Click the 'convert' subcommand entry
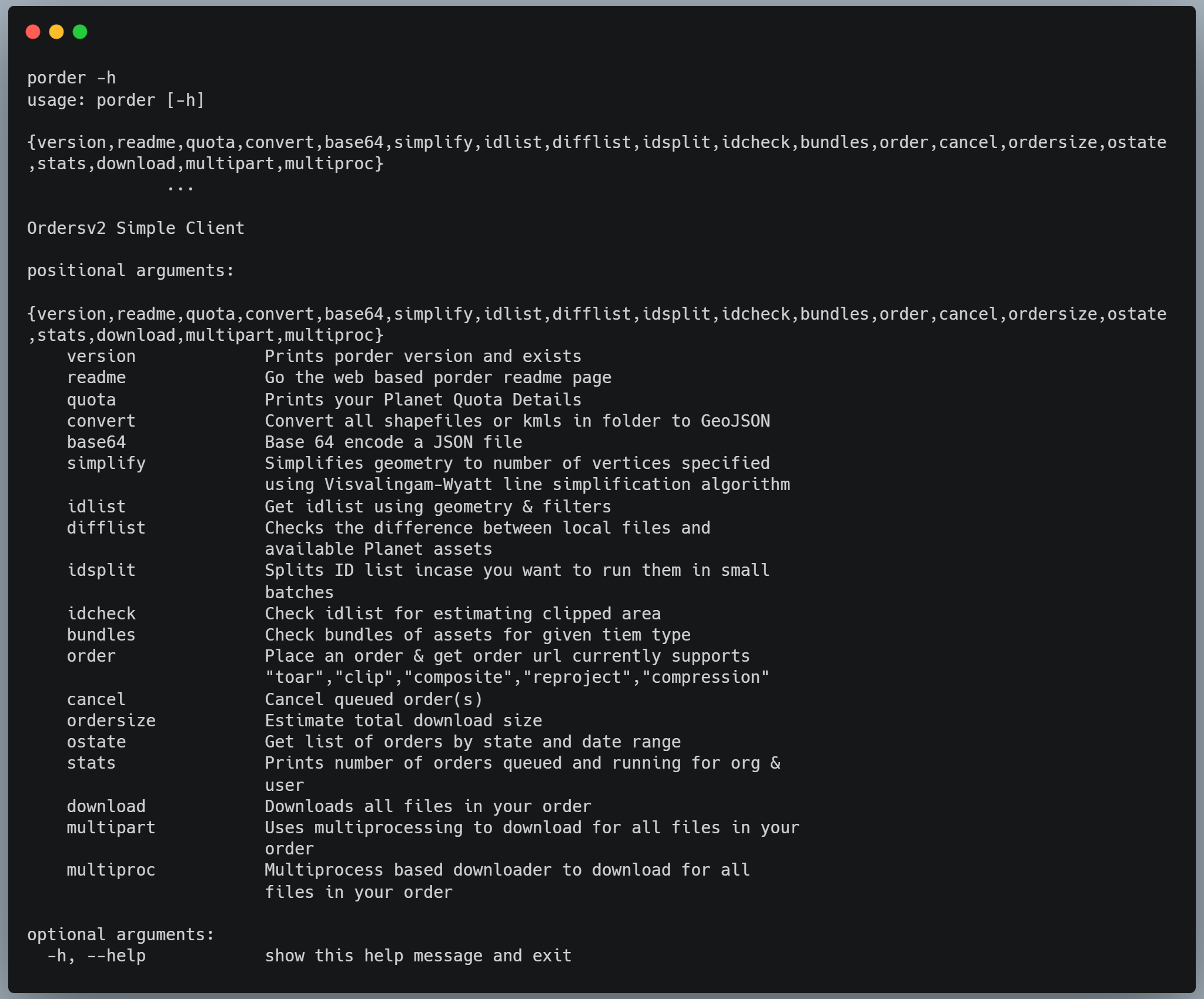This screenshot has width=1204, height=999. pos(101,421)
